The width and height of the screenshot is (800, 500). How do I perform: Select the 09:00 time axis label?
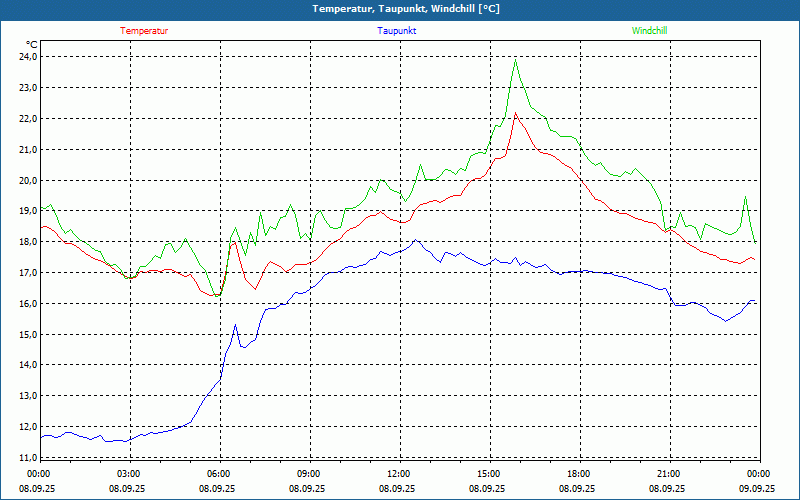click(308, 474)
